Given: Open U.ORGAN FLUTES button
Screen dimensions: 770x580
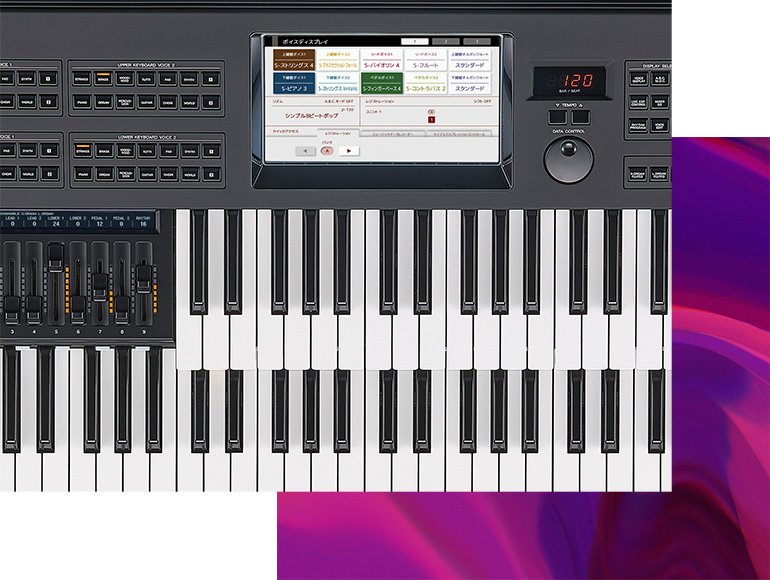Looking at the screenshot, I should 638,174.
